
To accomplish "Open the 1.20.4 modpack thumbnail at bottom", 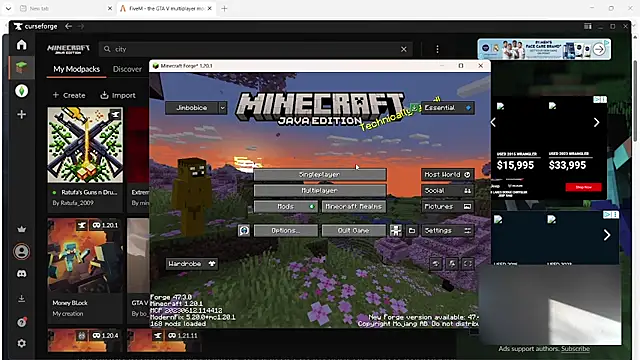I will tap(85, 340).
